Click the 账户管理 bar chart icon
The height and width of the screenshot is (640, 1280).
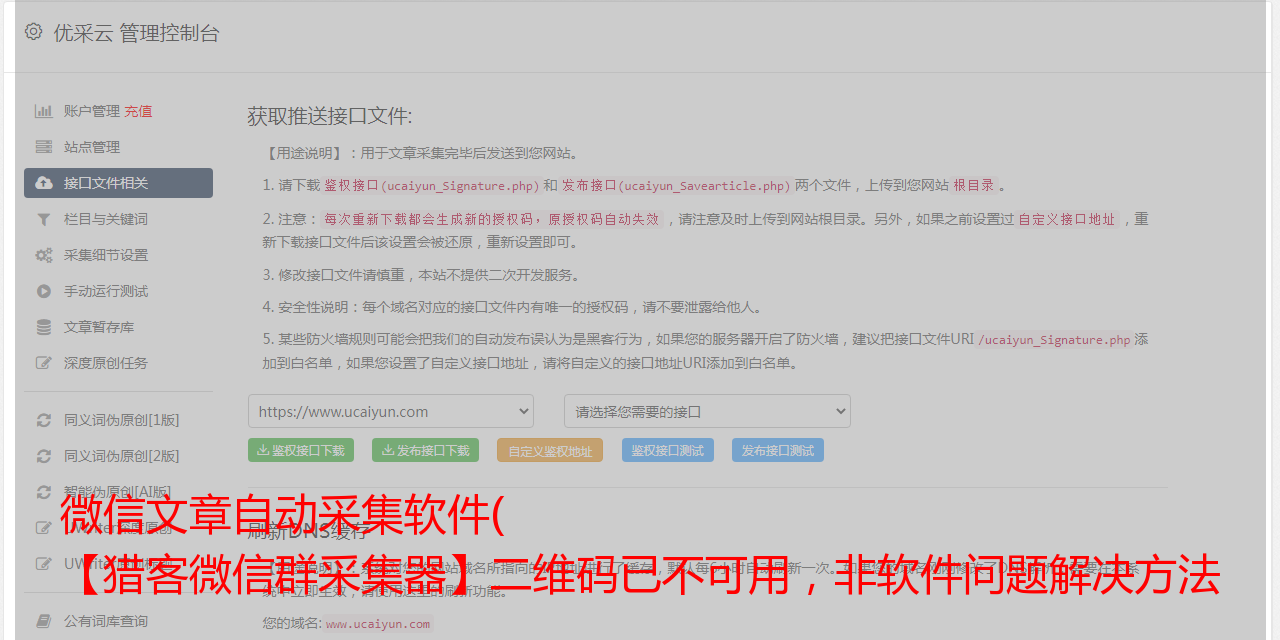(44, 111)
